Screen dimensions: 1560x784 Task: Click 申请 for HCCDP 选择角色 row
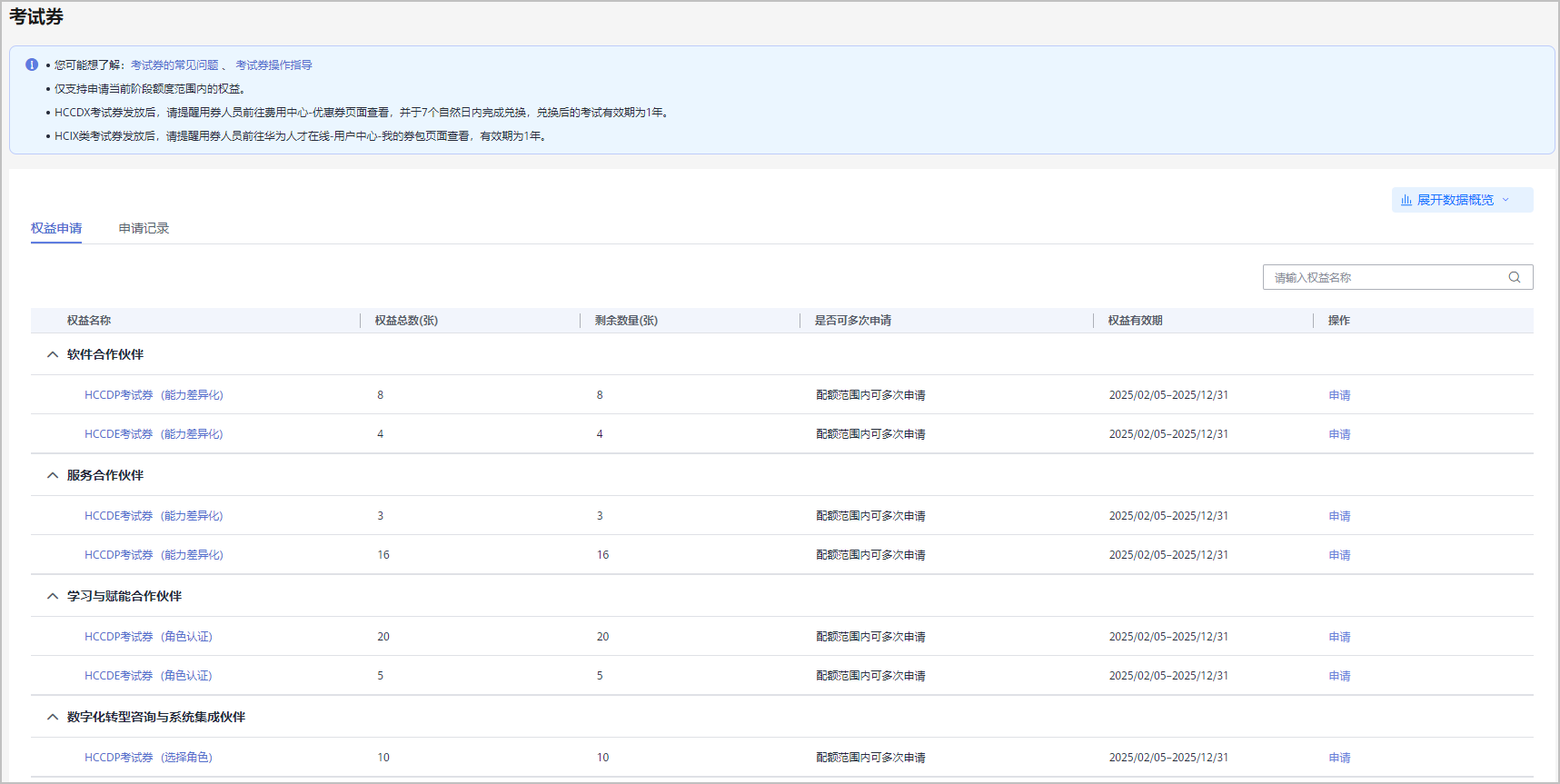(1339, 758)
